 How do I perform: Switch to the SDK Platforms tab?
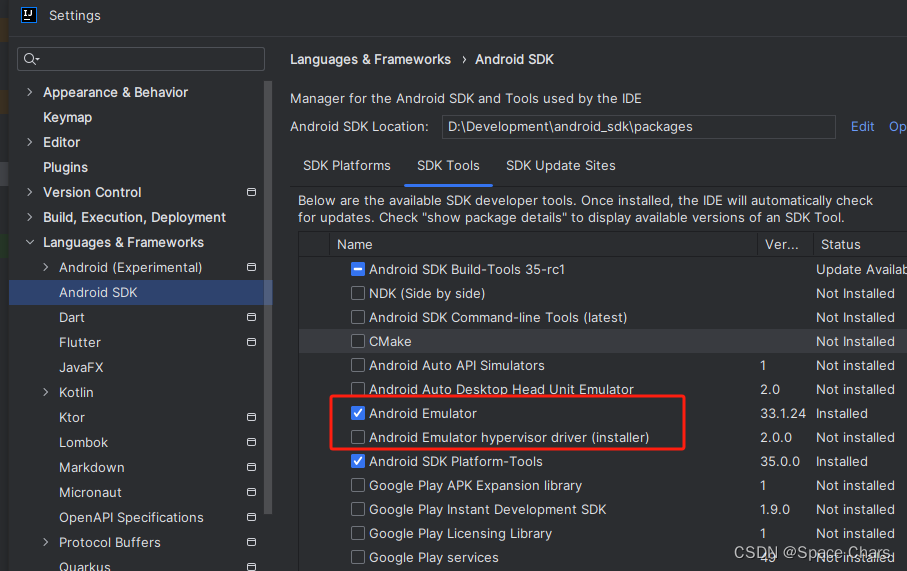click(x=346, y=165)
